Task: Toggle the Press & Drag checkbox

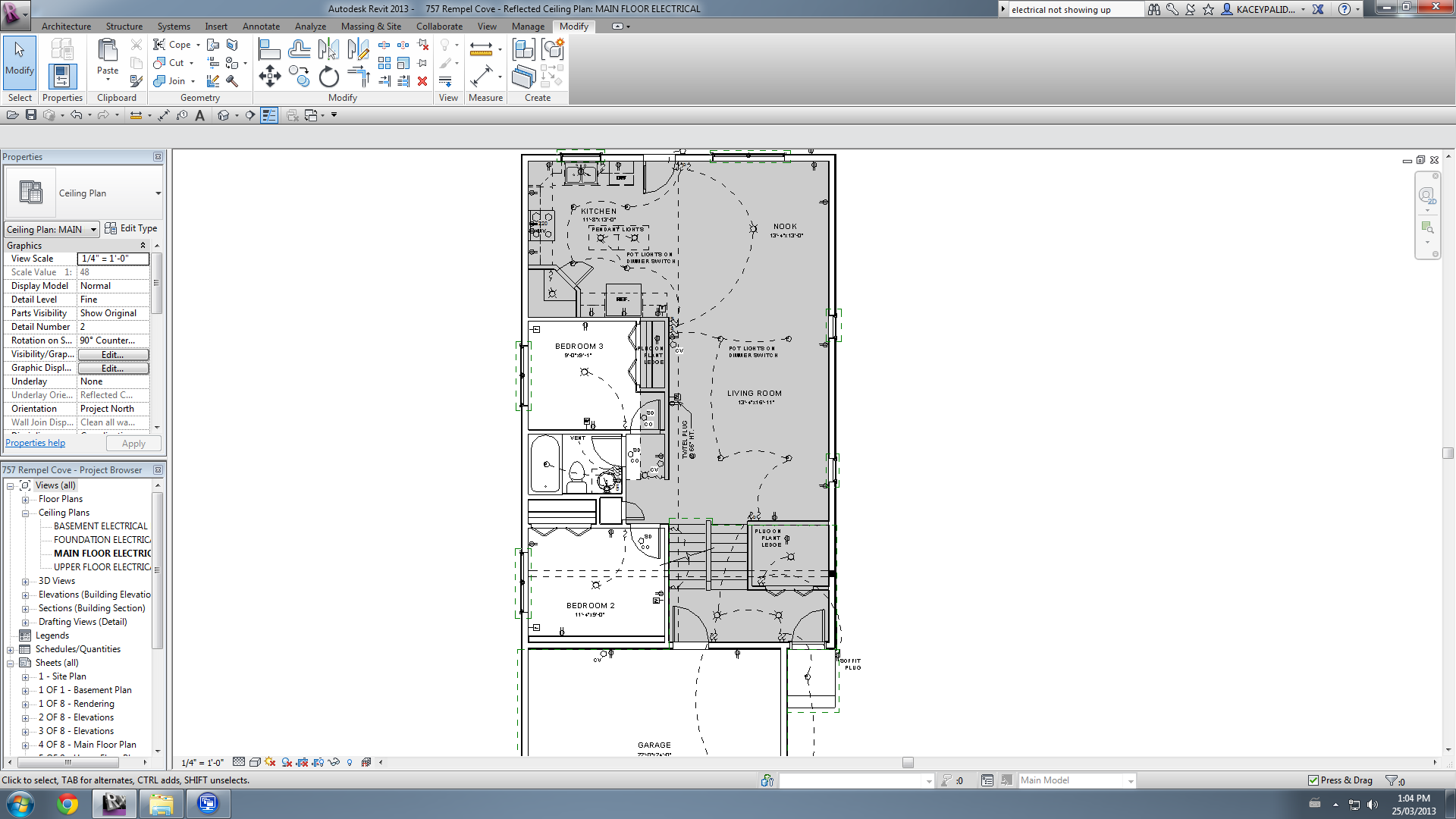Action: pyautogui.click(x=1313, y=780)
